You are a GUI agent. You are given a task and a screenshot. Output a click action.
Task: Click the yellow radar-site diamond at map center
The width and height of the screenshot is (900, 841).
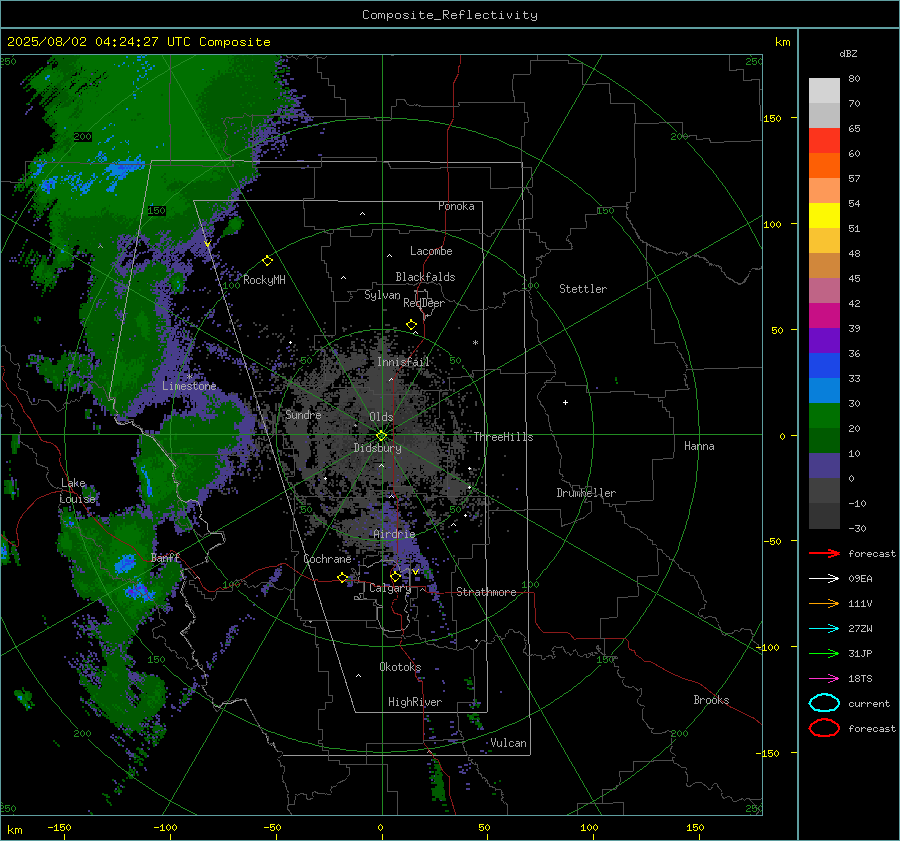pos(381,436)
